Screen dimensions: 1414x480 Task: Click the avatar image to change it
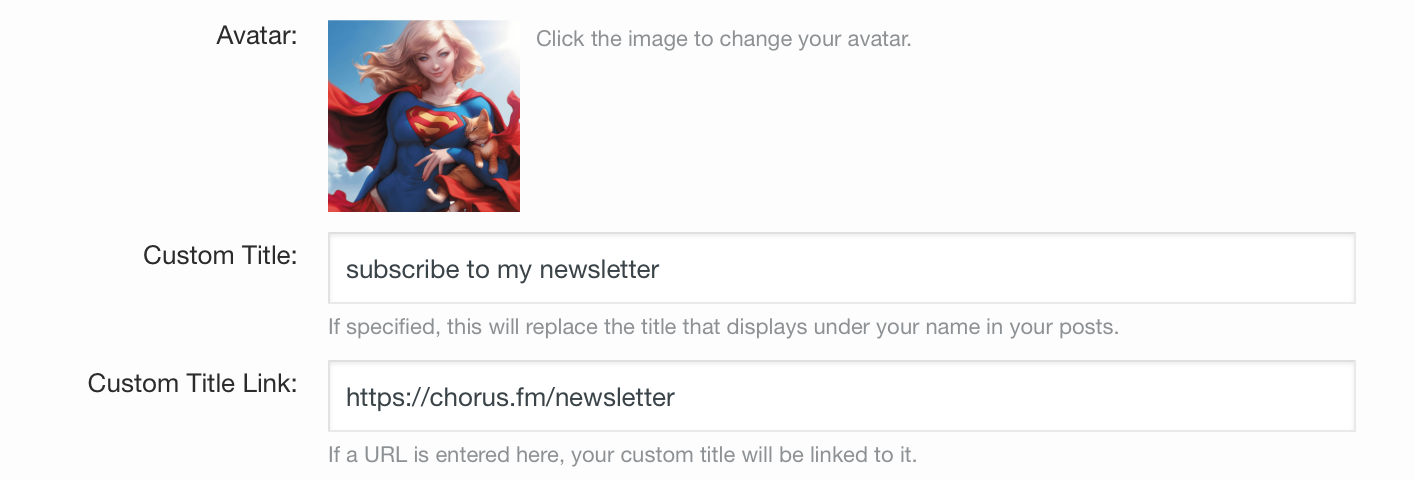(x=423, y=116)
